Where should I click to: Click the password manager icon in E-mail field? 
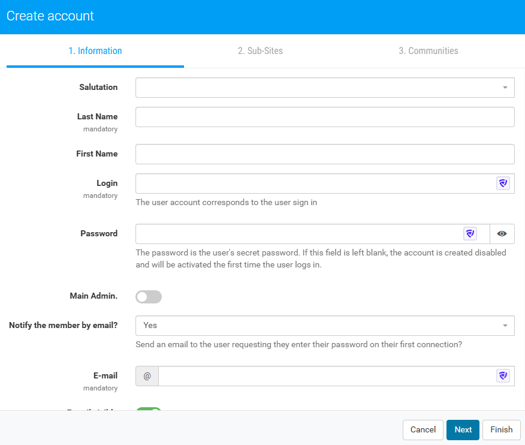click(x=503, y=376)
